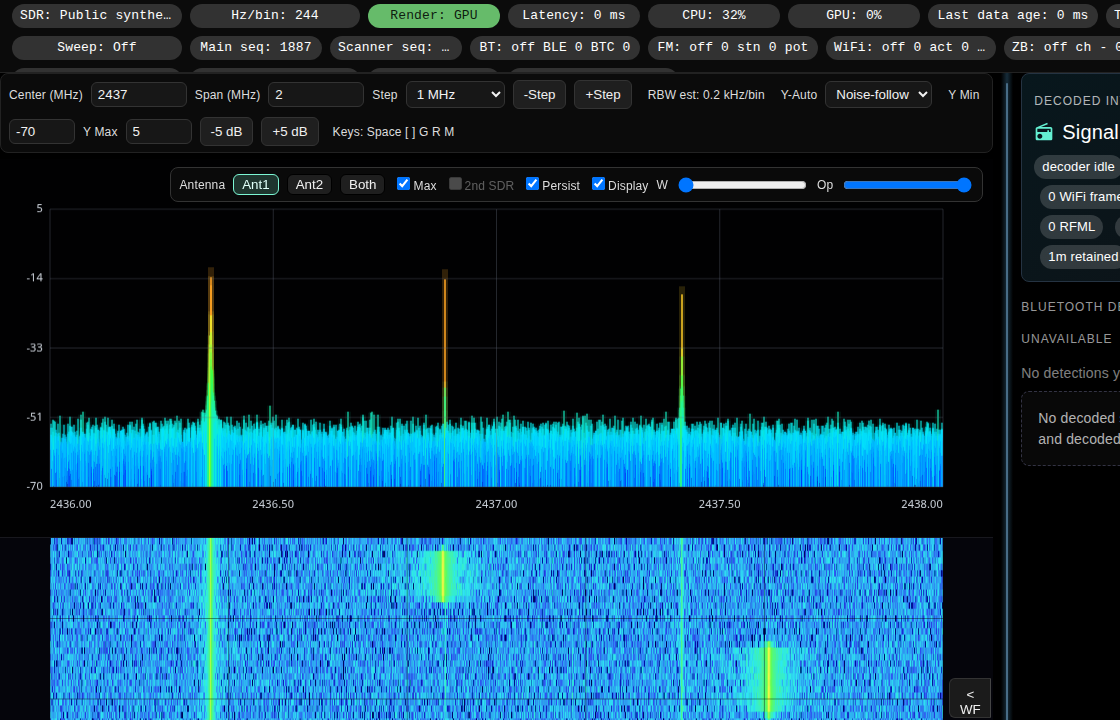This screenshot has height=720, width=1120.
Task: Click the RBW est: 0.2 kHz/bin label
Action: click(706, 94)
